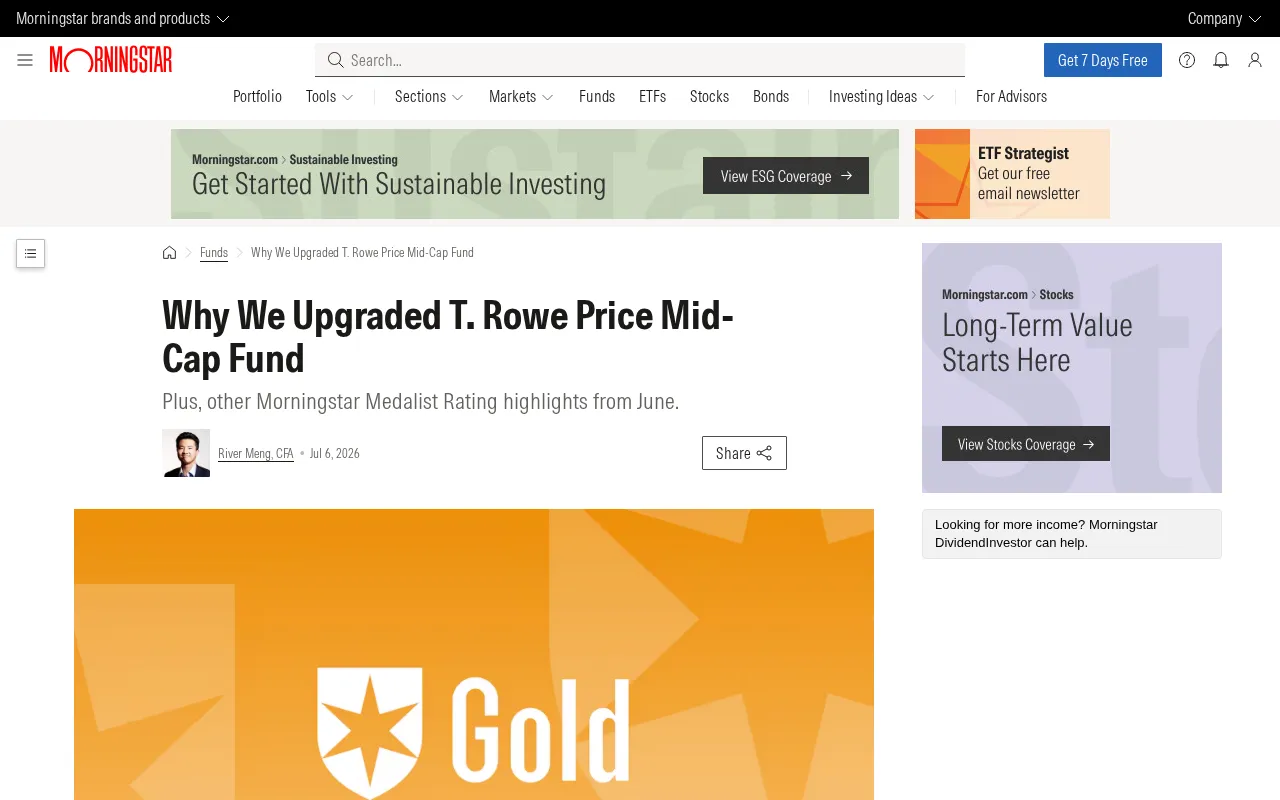Click View Stocks Coverage button
The height and width of the screenshot is (800, 1280).
[x=1026, y=444]
